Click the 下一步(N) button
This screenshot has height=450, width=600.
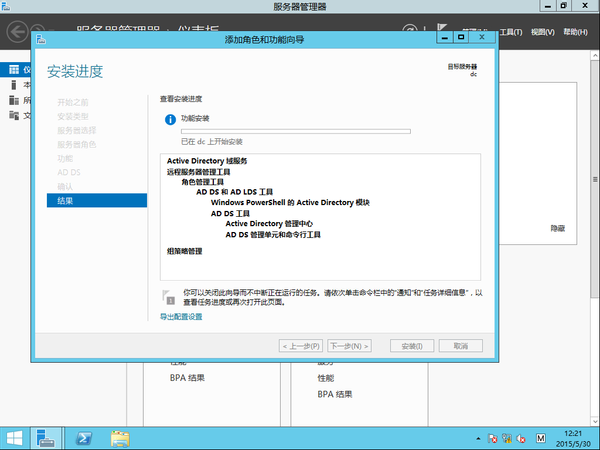349,346
